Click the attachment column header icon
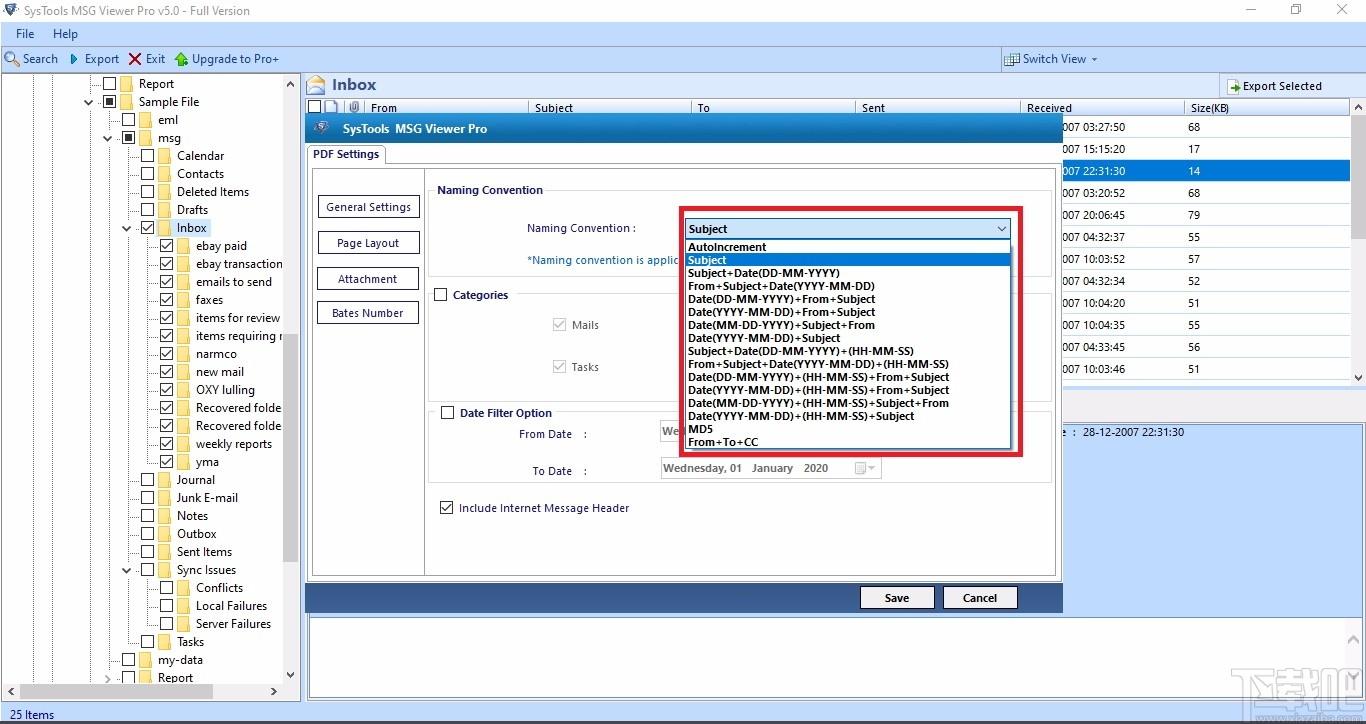The height and width of the screenshot is (724, 1366). 354,108
